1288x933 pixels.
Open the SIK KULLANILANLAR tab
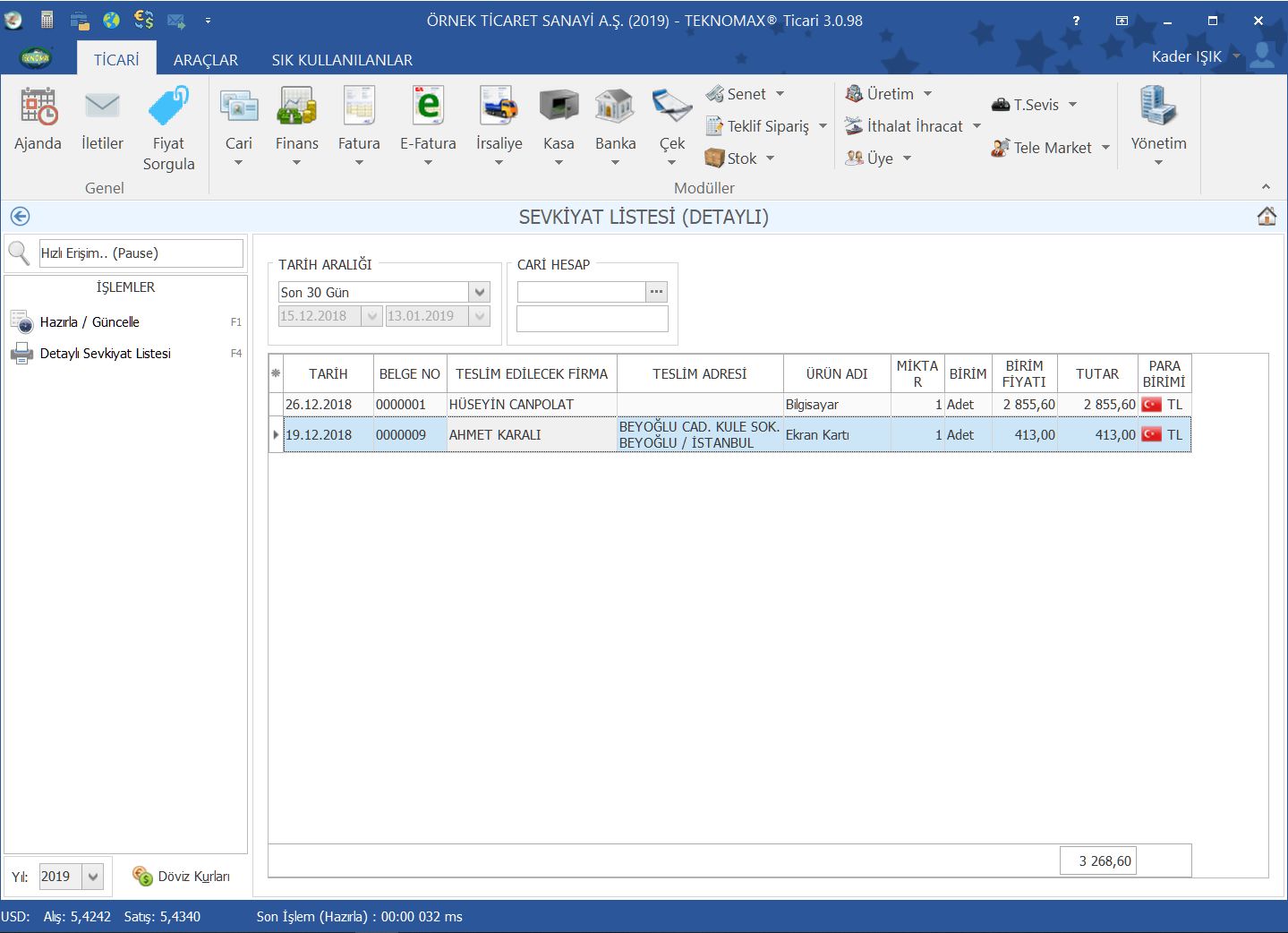342,60
